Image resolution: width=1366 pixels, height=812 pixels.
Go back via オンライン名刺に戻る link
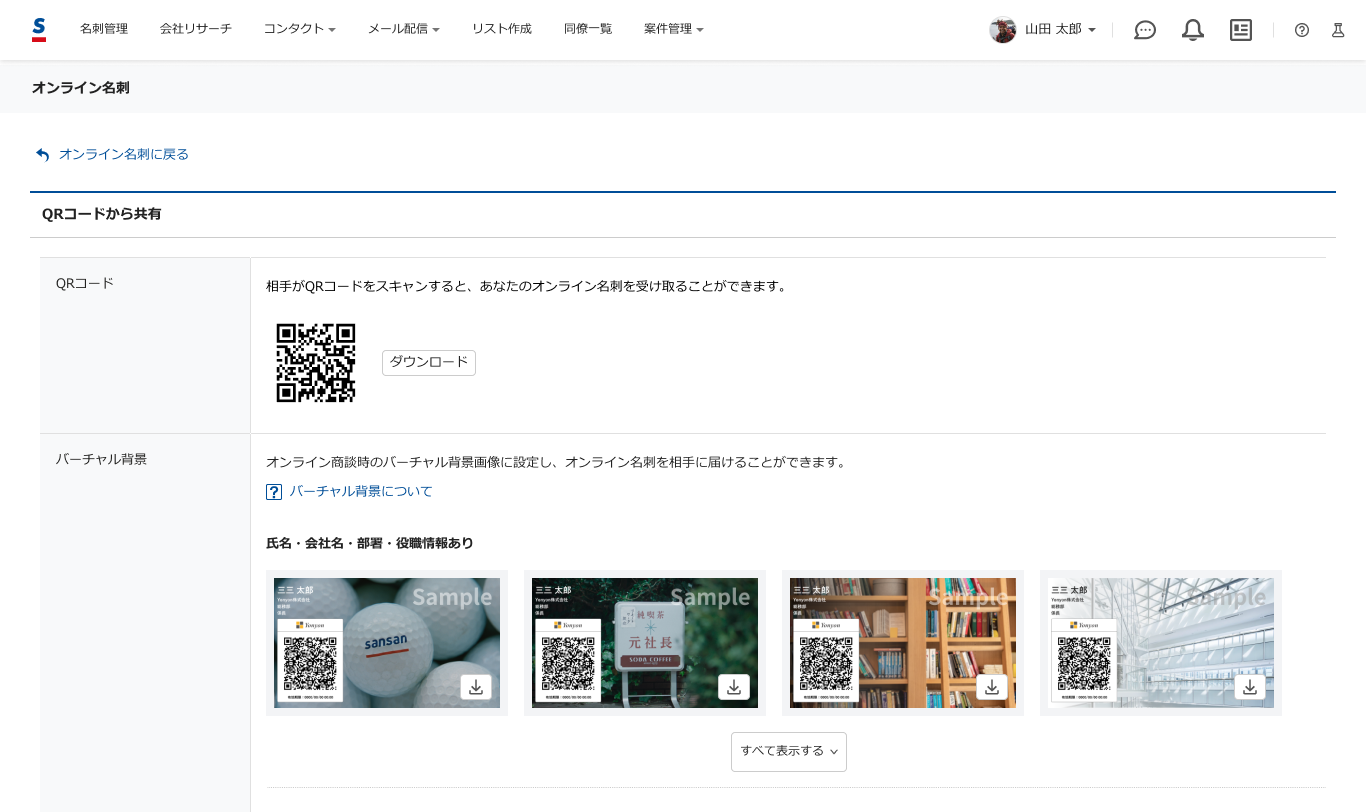pyautogui.click(x=124, y=154)
